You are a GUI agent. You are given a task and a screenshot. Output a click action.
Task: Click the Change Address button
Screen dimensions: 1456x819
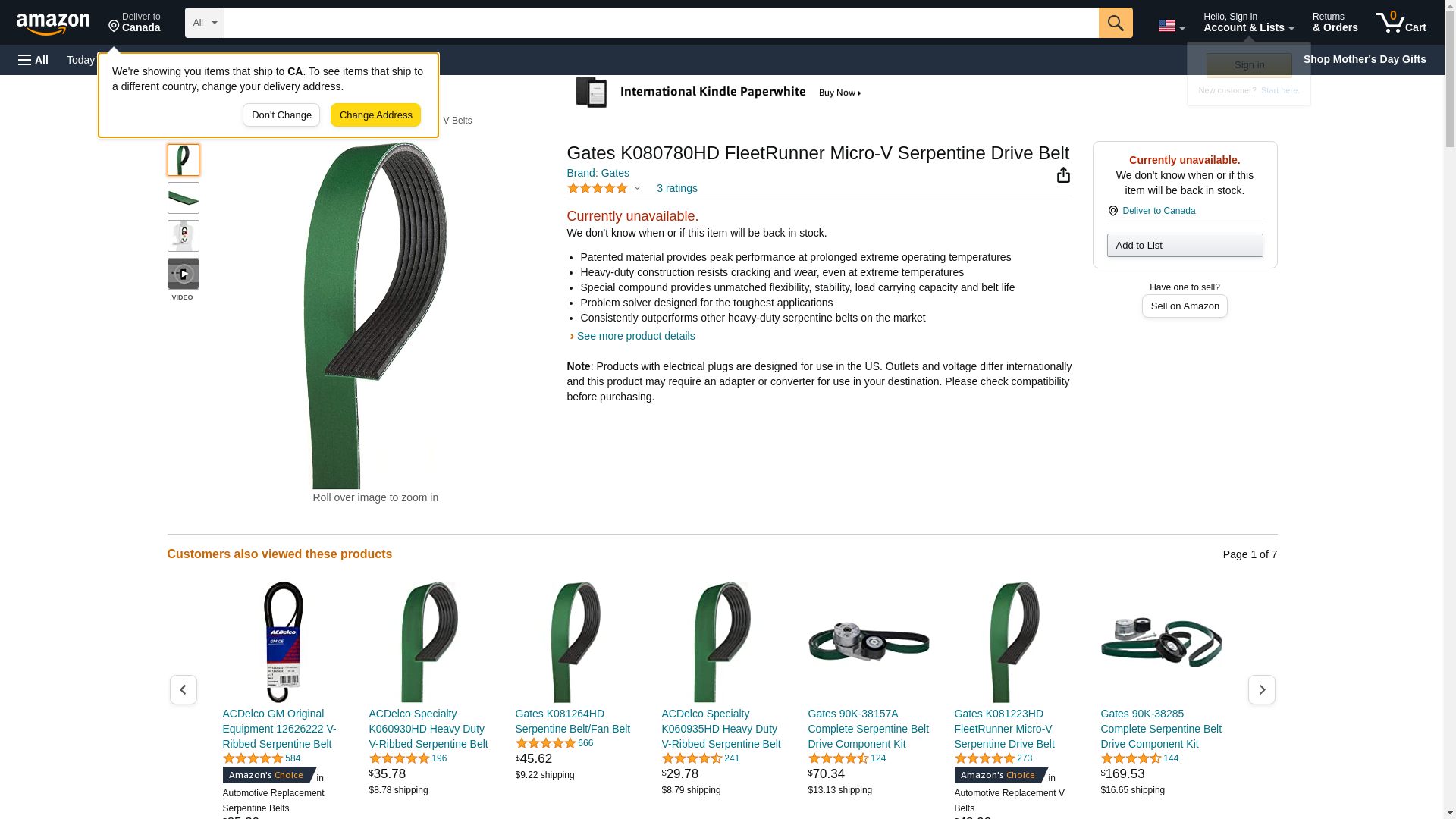click(375, 115)
